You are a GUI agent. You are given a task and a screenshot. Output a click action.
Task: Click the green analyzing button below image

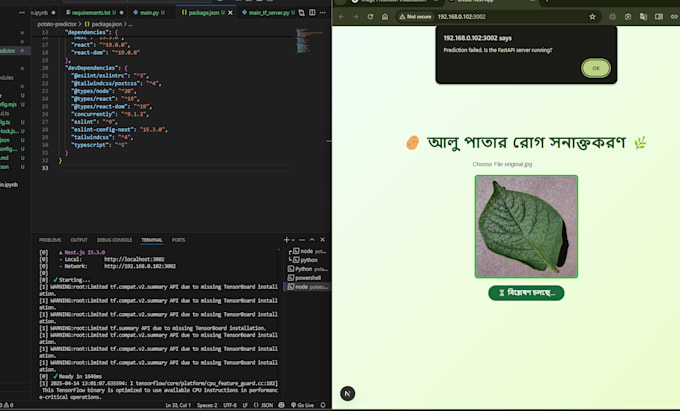(526, 293)
